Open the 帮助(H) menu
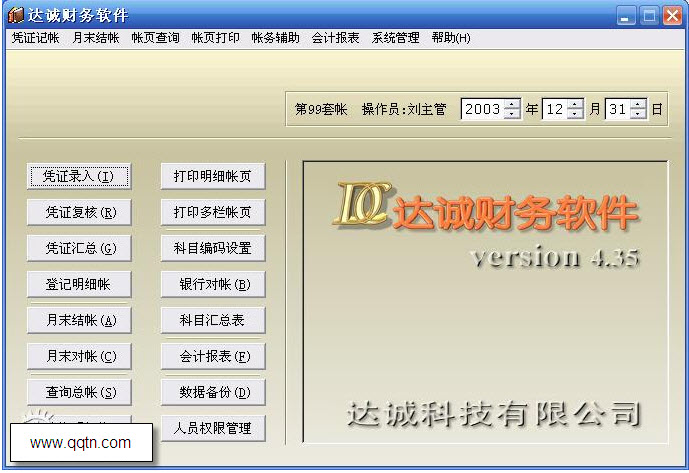Screen dimensions: 689x473 pyautogui.click(x=451, y=38)
